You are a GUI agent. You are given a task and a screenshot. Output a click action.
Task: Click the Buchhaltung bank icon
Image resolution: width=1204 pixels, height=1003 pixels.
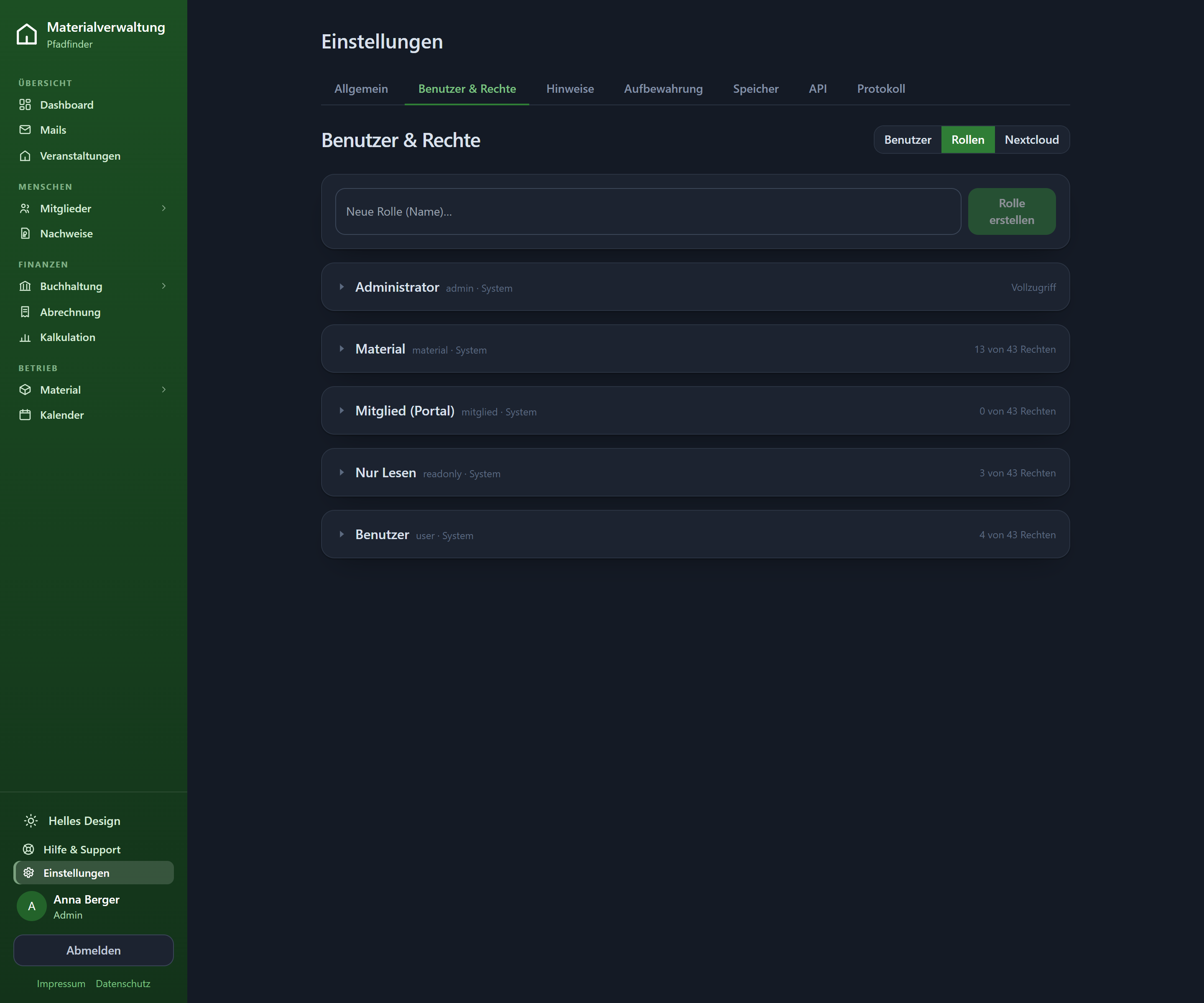25,286
